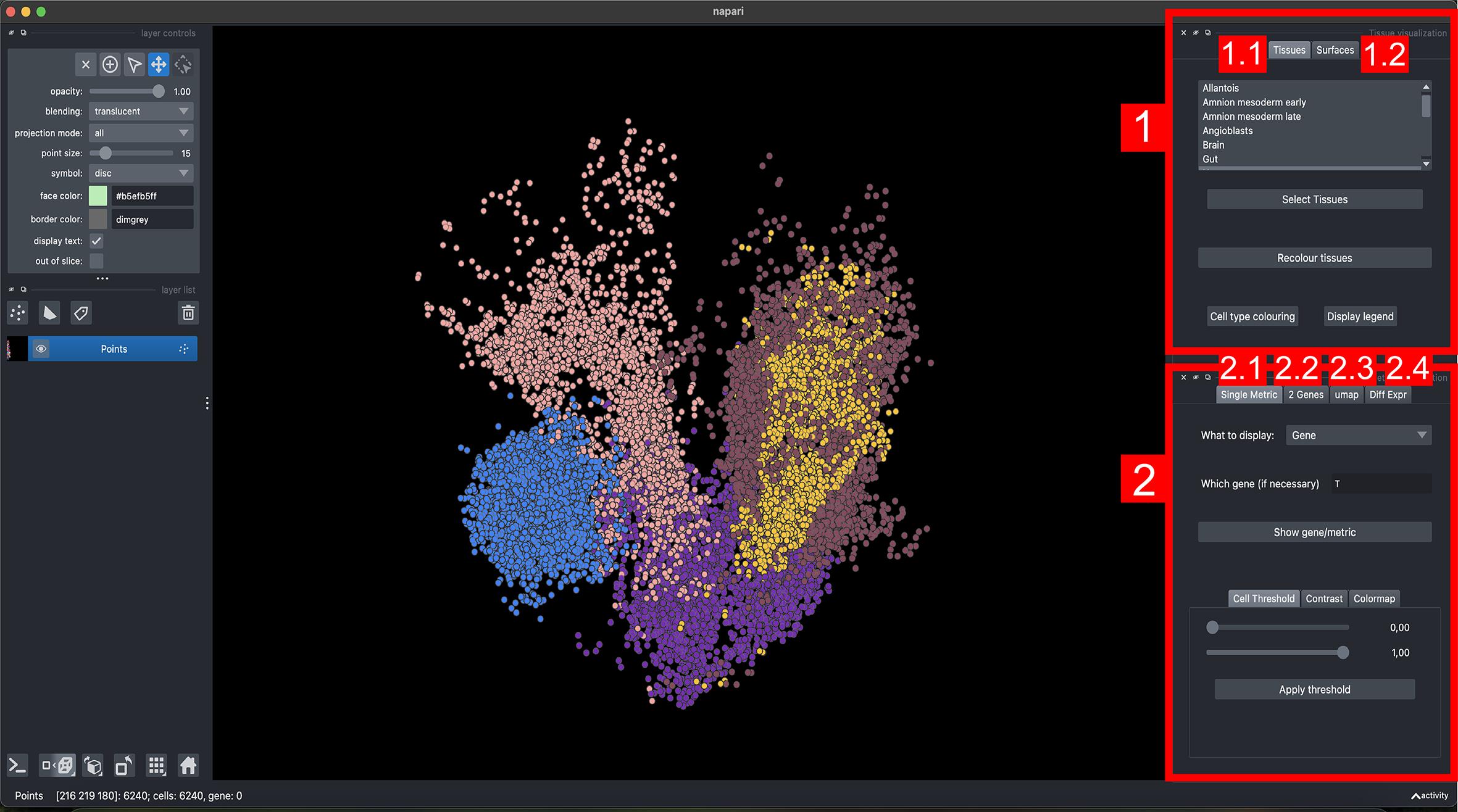Open the blending mode dropdown
This screenshot has height=812, width=1458.
(141, 112)
